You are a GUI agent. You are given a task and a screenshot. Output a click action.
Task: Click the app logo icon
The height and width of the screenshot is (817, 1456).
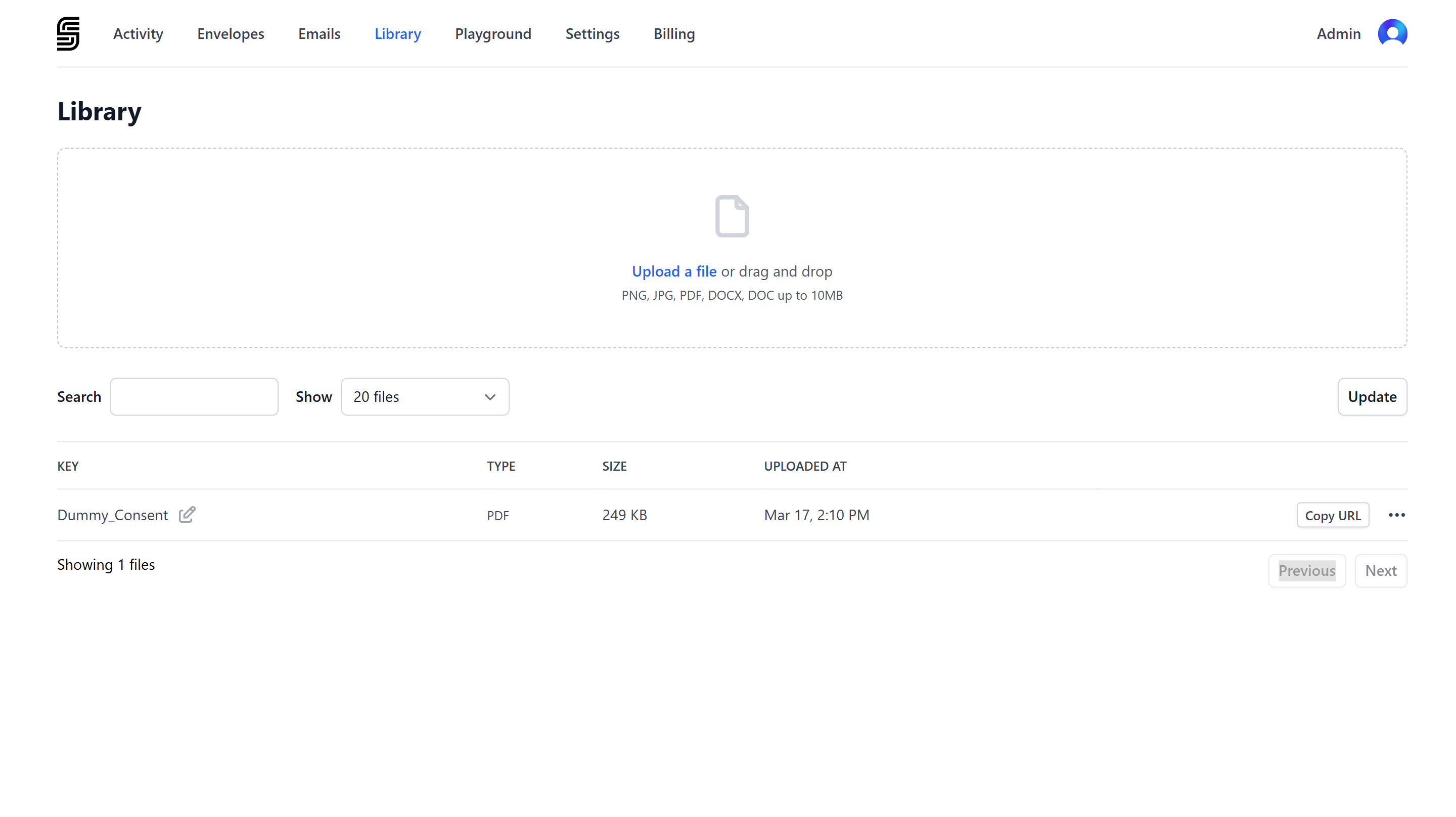tap(68, 34)
